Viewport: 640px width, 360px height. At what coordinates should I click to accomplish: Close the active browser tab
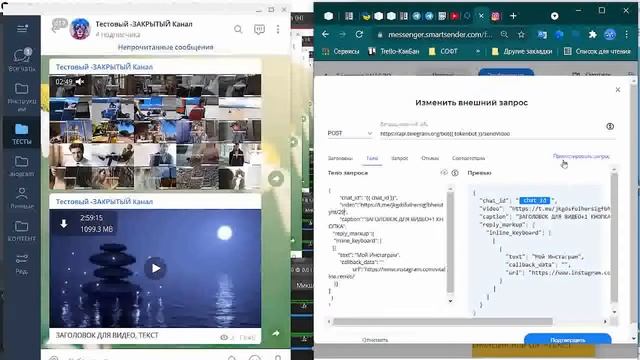(x=481, y=16)
